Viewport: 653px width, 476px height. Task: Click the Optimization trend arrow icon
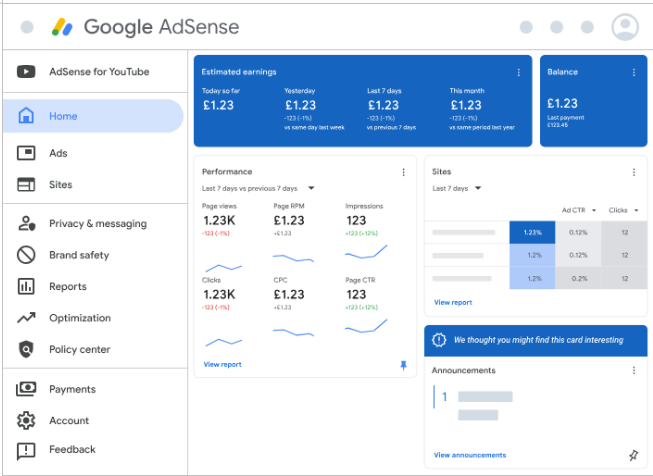pyautogui.click(x=26, y=318)
